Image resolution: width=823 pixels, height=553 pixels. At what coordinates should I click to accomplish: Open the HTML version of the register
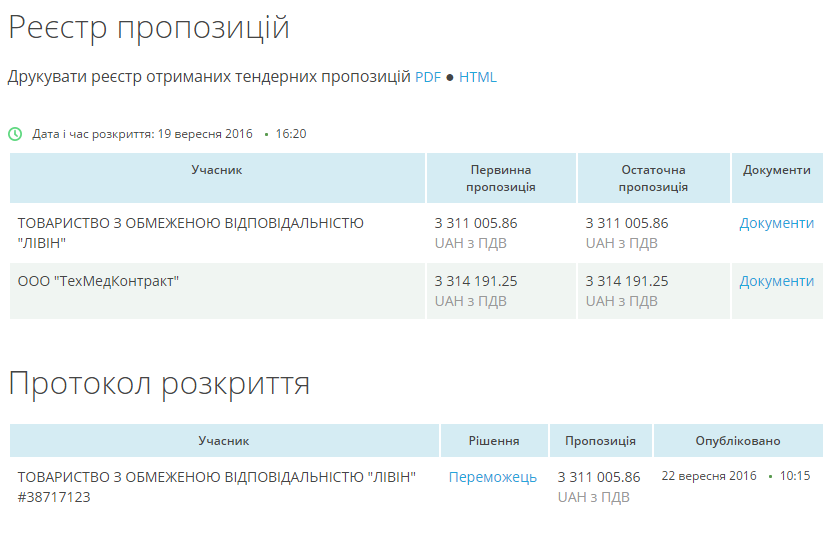[477, 77]
